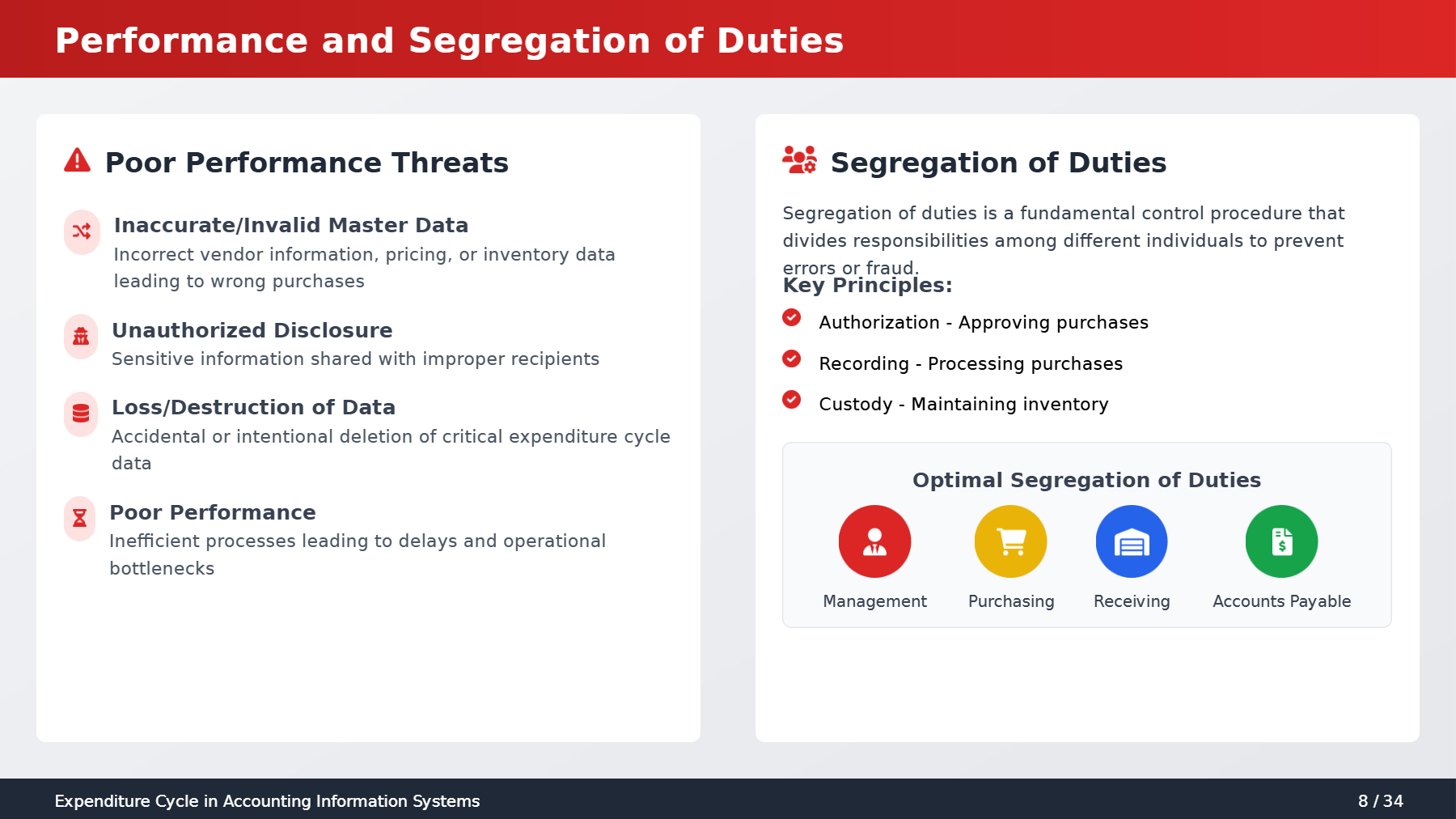
Task: Click the shuffle icon beside Inaccurate/Invalid Master Data
Action: tap(82, 231)
